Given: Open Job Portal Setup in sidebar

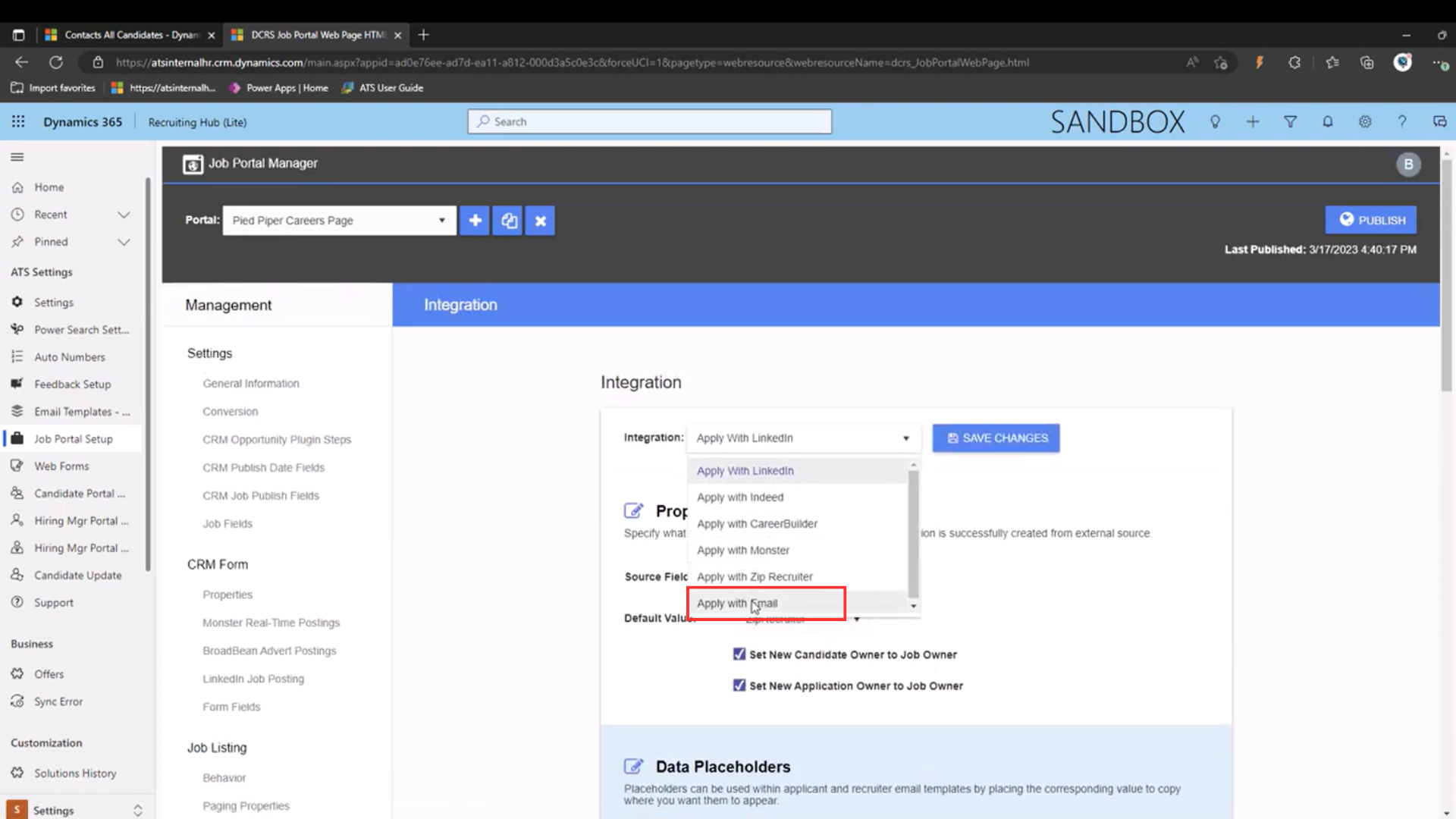Looking at the screenshot, I should [73, 439].
